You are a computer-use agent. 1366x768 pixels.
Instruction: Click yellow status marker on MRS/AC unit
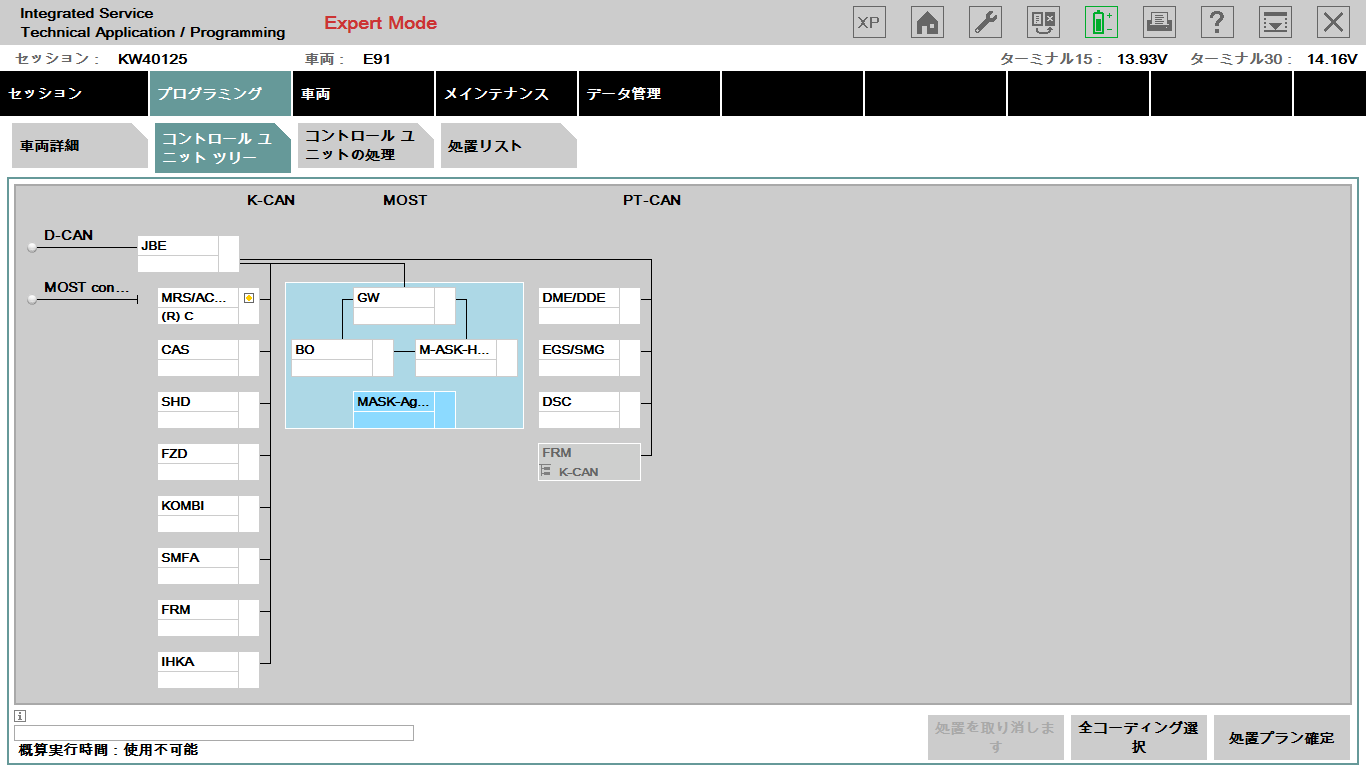pos(249,298)
